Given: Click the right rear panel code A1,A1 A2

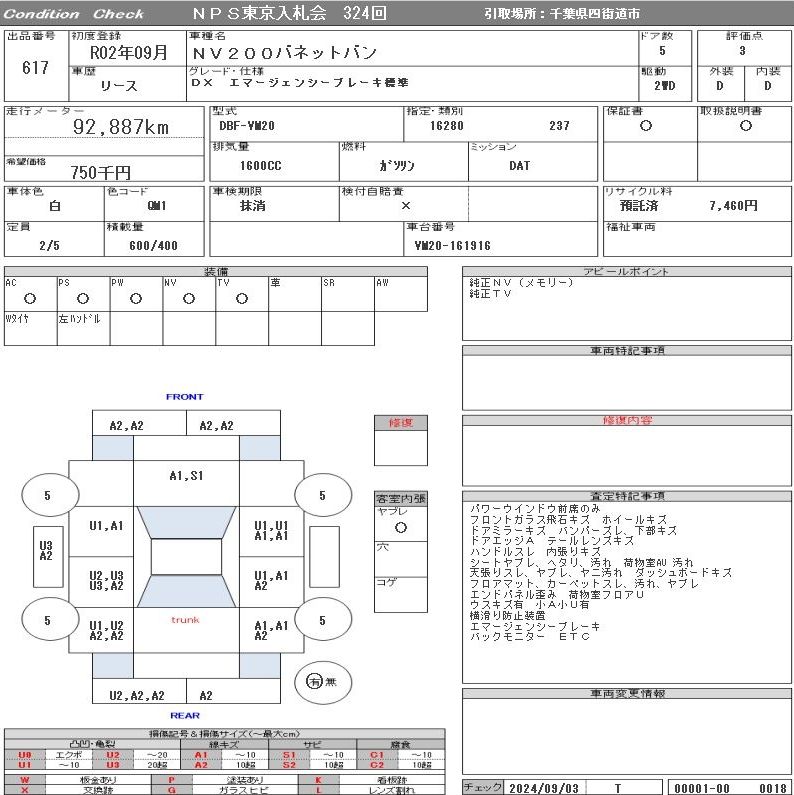Looking at the screenshot, I should pos(271,631).
